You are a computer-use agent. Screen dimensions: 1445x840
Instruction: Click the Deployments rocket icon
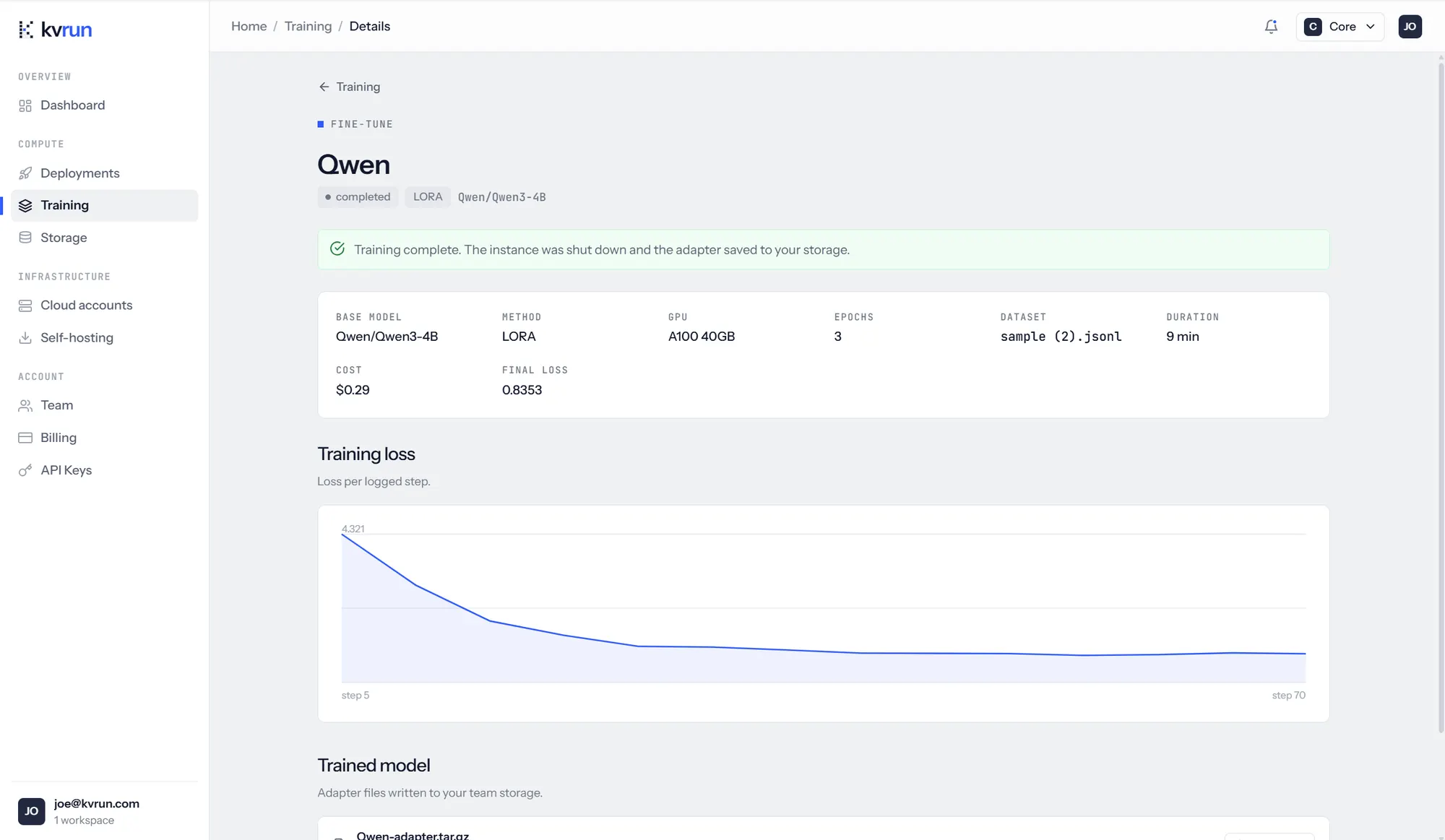[25, 173]
